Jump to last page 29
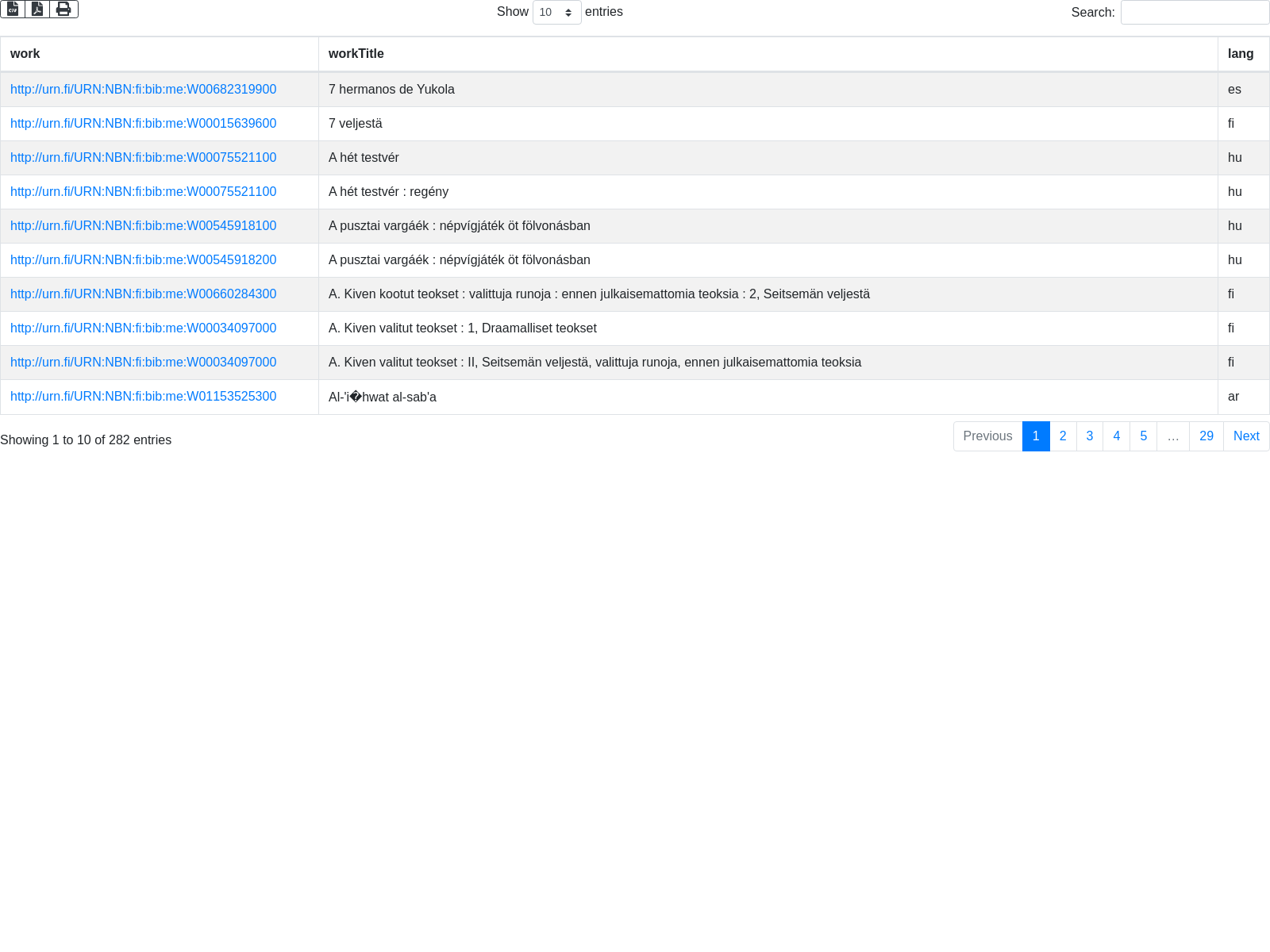 [1206, 436]
